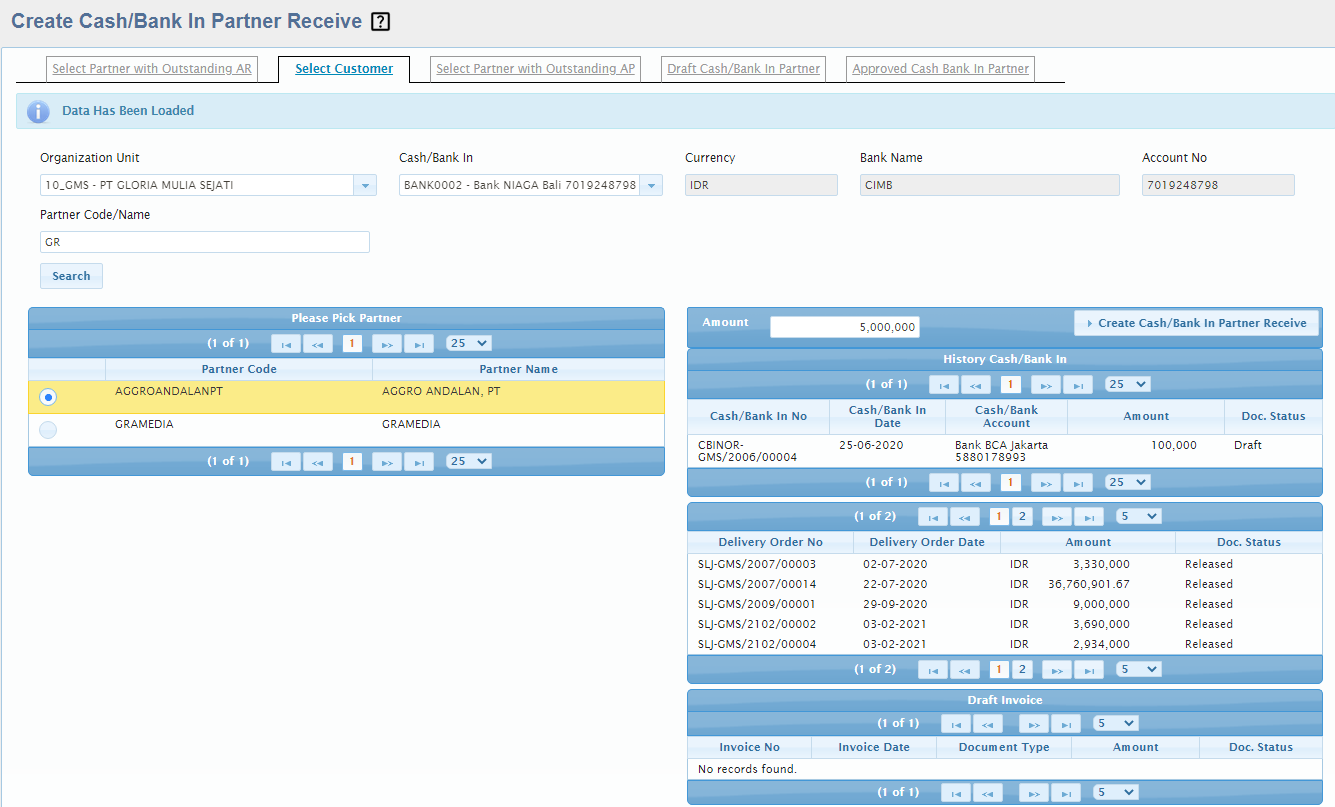Click the Account No field

[x=1218, y=185]
